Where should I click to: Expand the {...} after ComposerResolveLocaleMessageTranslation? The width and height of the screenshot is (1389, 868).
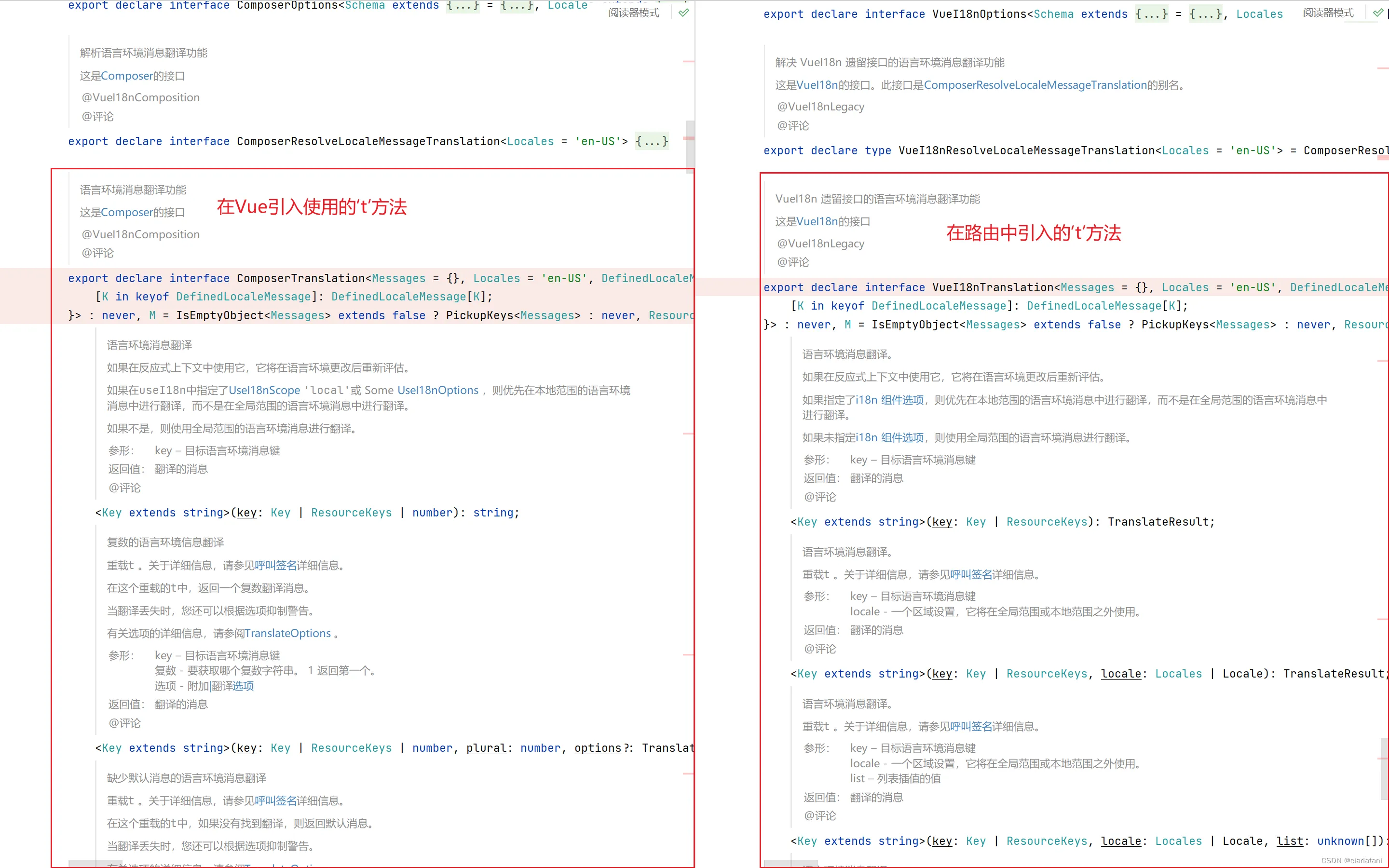652,141
